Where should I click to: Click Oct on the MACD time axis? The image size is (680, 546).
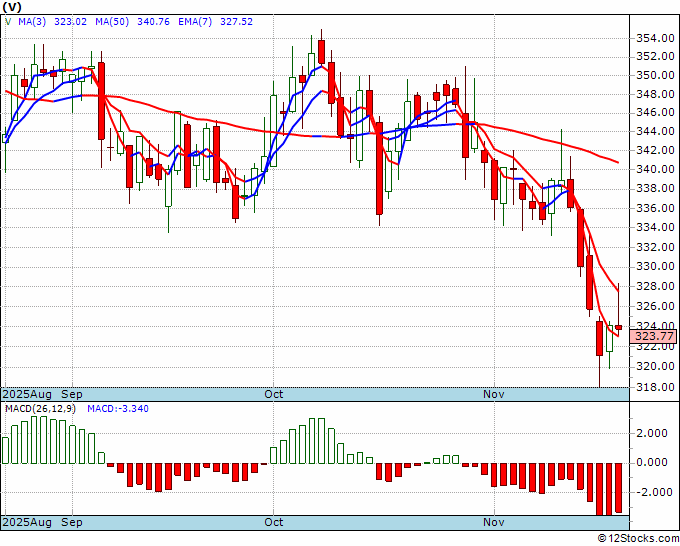[x=274, y=522]
